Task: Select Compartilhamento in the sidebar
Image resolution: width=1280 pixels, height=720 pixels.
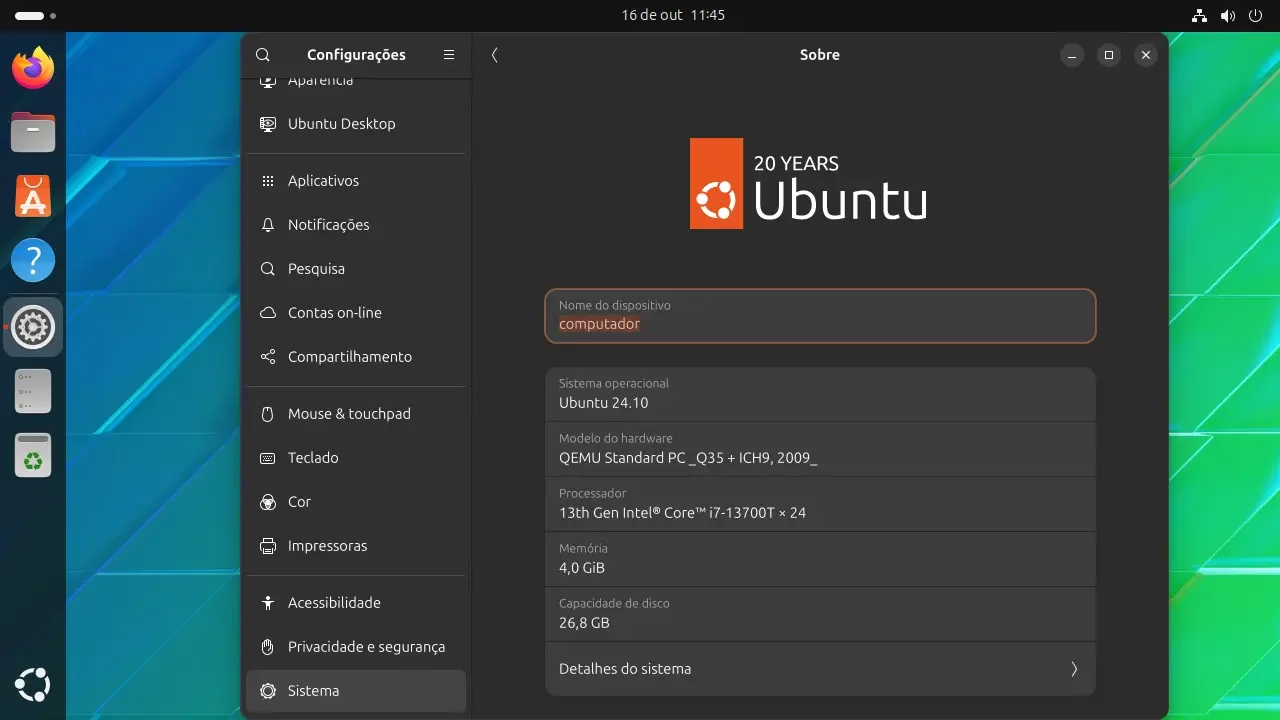Action: point(356,357)
